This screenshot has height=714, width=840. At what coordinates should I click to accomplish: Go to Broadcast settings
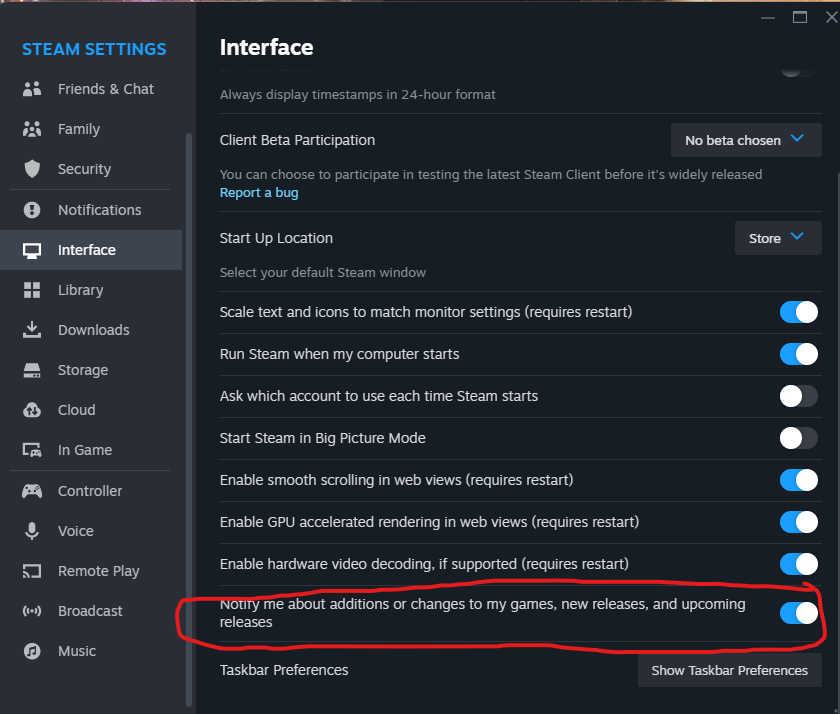point(91,611)
